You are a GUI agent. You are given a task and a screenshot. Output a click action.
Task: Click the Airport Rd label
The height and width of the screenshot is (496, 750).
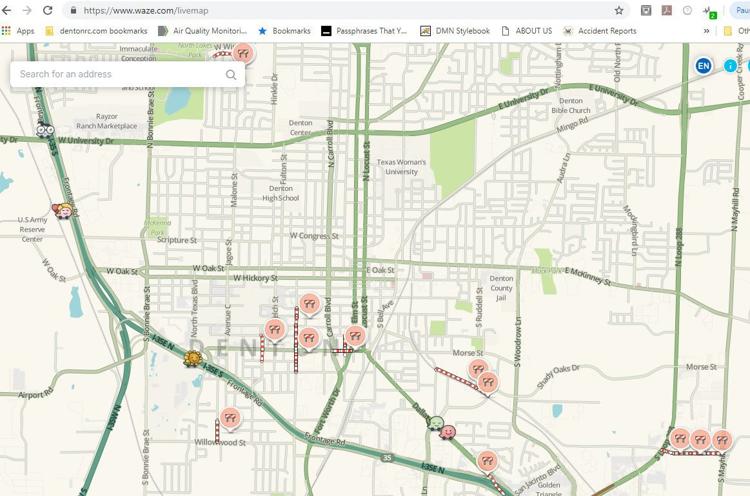(36, 394)
